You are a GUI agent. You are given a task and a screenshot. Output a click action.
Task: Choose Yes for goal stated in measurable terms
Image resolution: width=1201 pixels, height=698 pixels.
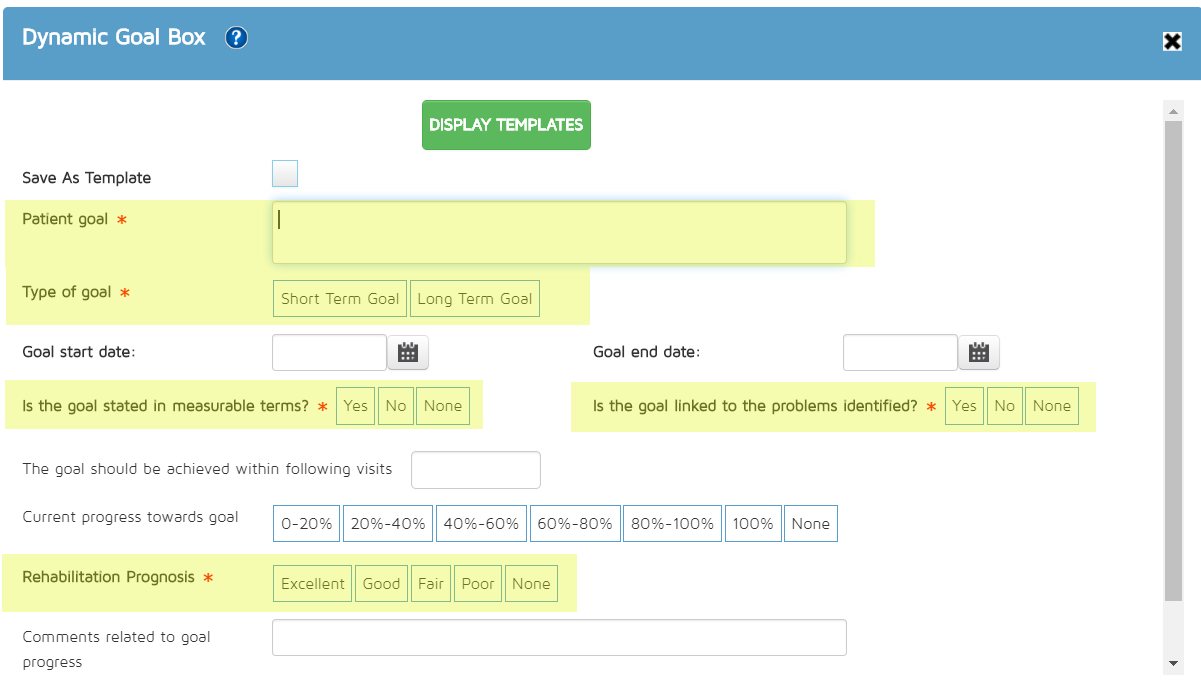(x=355, y=406)
